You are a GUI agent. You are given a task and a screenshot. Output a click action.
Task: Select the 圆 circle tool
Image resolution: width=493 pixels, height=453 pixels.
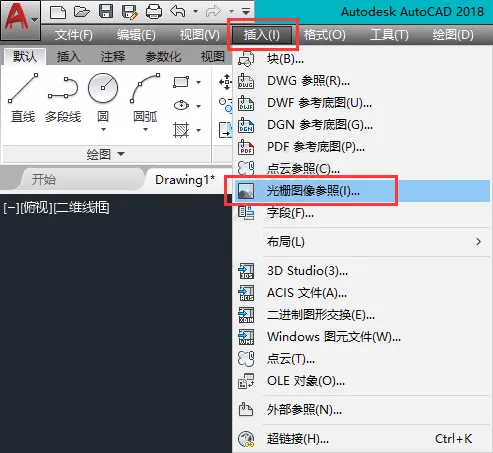[103, 97]
